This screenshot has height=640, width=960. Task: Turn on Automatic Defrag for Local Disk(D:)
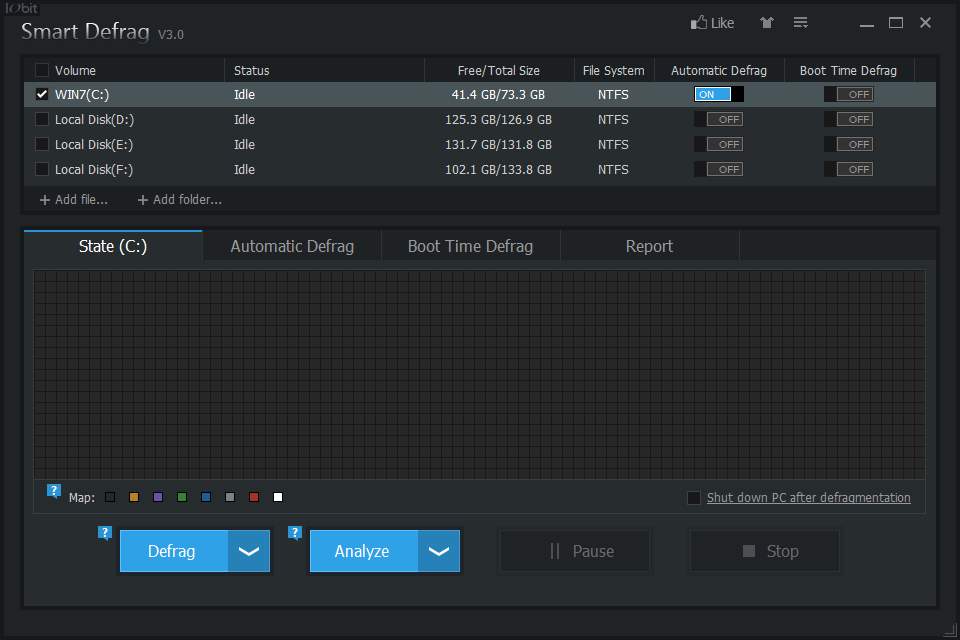pos(719,119)
